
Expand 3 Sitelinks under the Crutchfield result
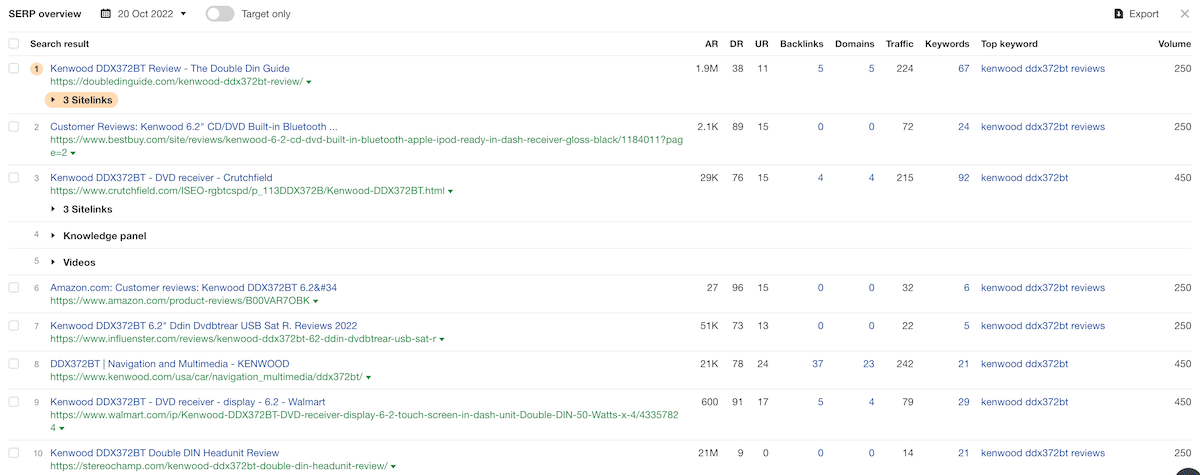(82, 209)
